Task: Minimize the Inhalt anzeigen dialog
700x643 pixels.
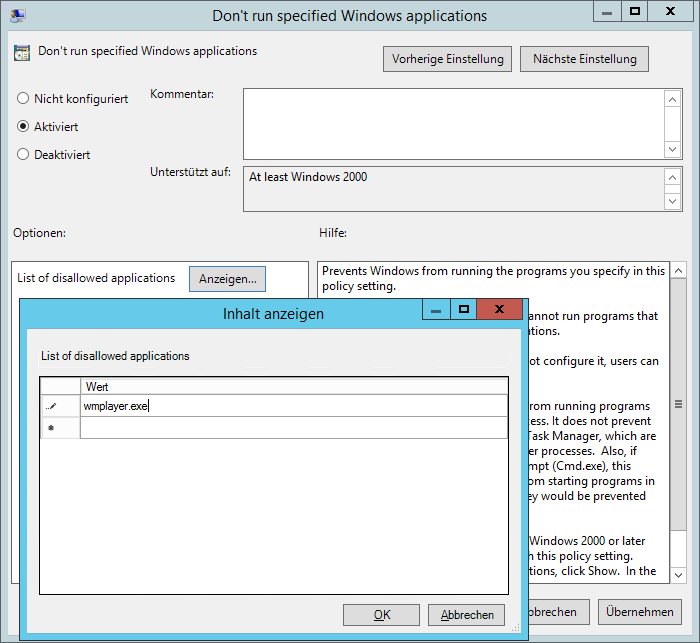Action: [435, 310]
